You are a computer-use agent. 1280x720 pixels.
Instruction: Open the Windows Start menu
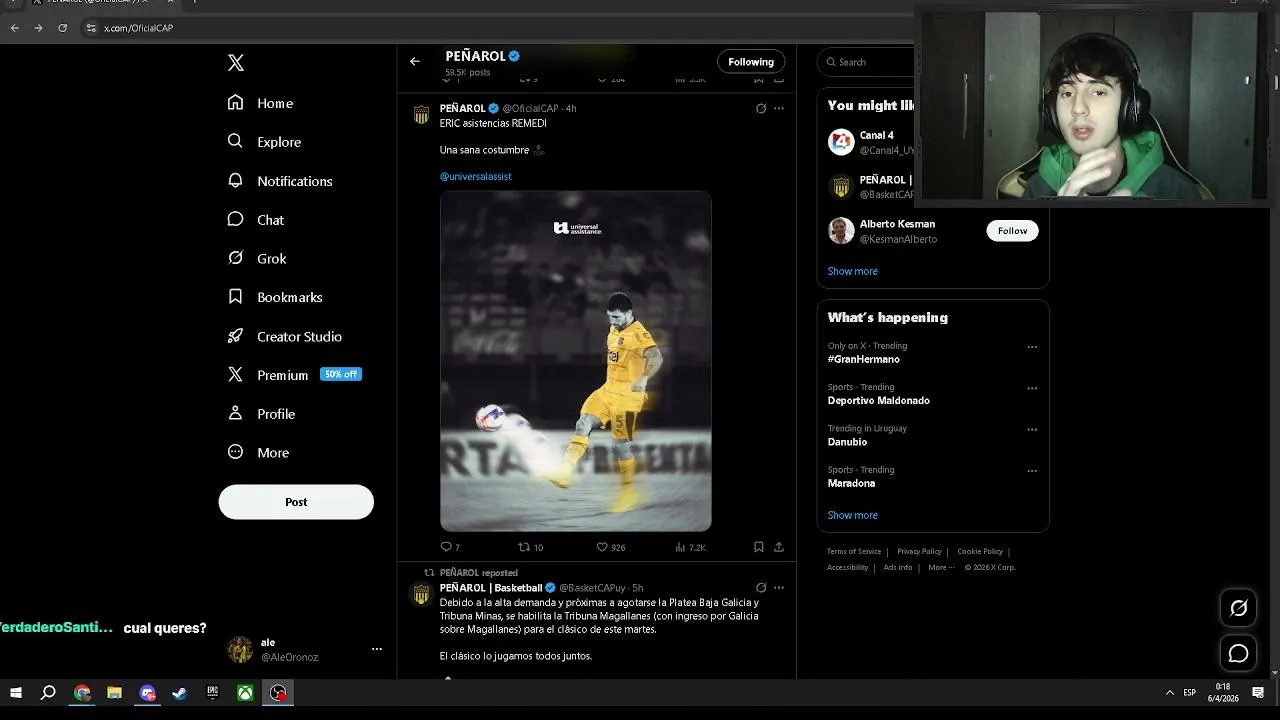pyautogui.click(x=16, y=692)
